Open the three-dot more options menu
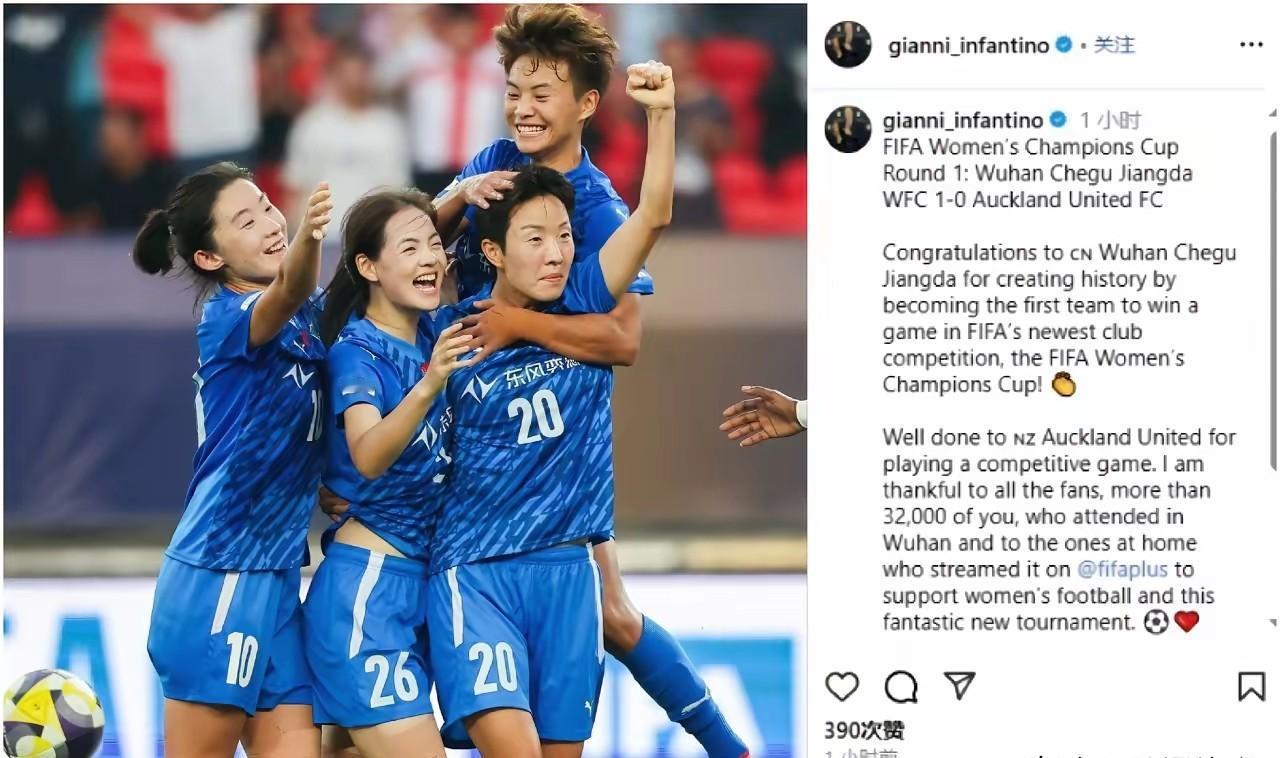 (1251, 45)
